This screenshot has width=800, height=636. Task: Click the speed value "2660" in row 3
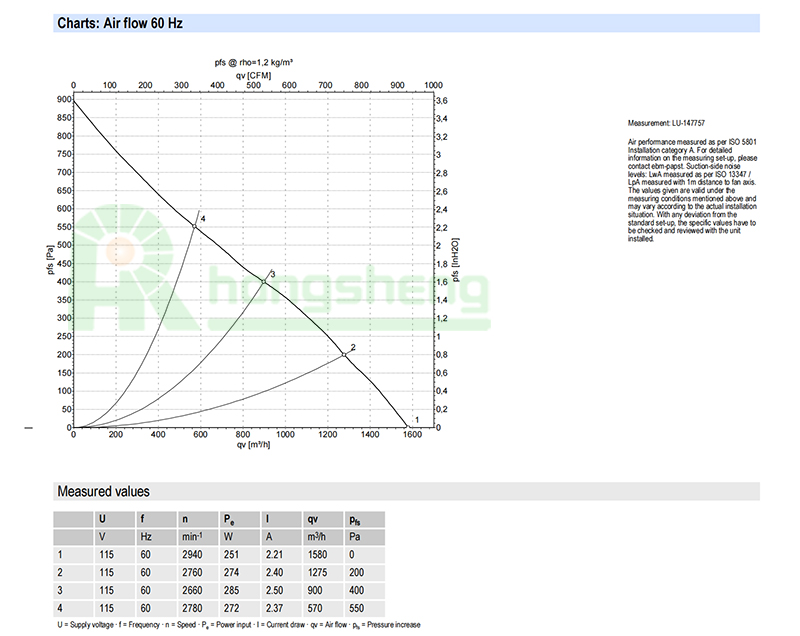[192, 591]
